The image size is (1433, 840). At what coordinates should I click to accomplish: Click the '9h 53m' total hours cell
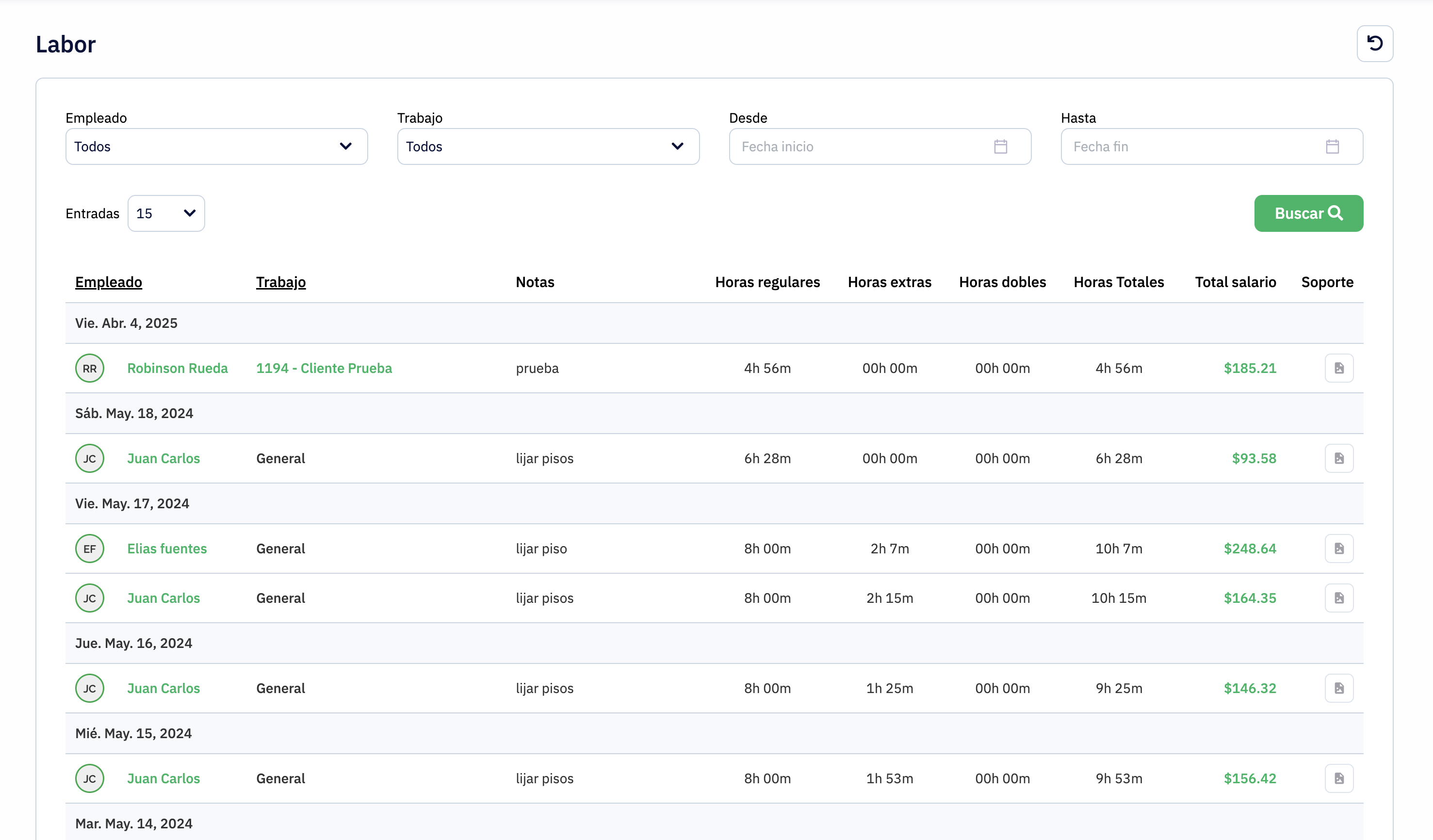[1119, 779]
